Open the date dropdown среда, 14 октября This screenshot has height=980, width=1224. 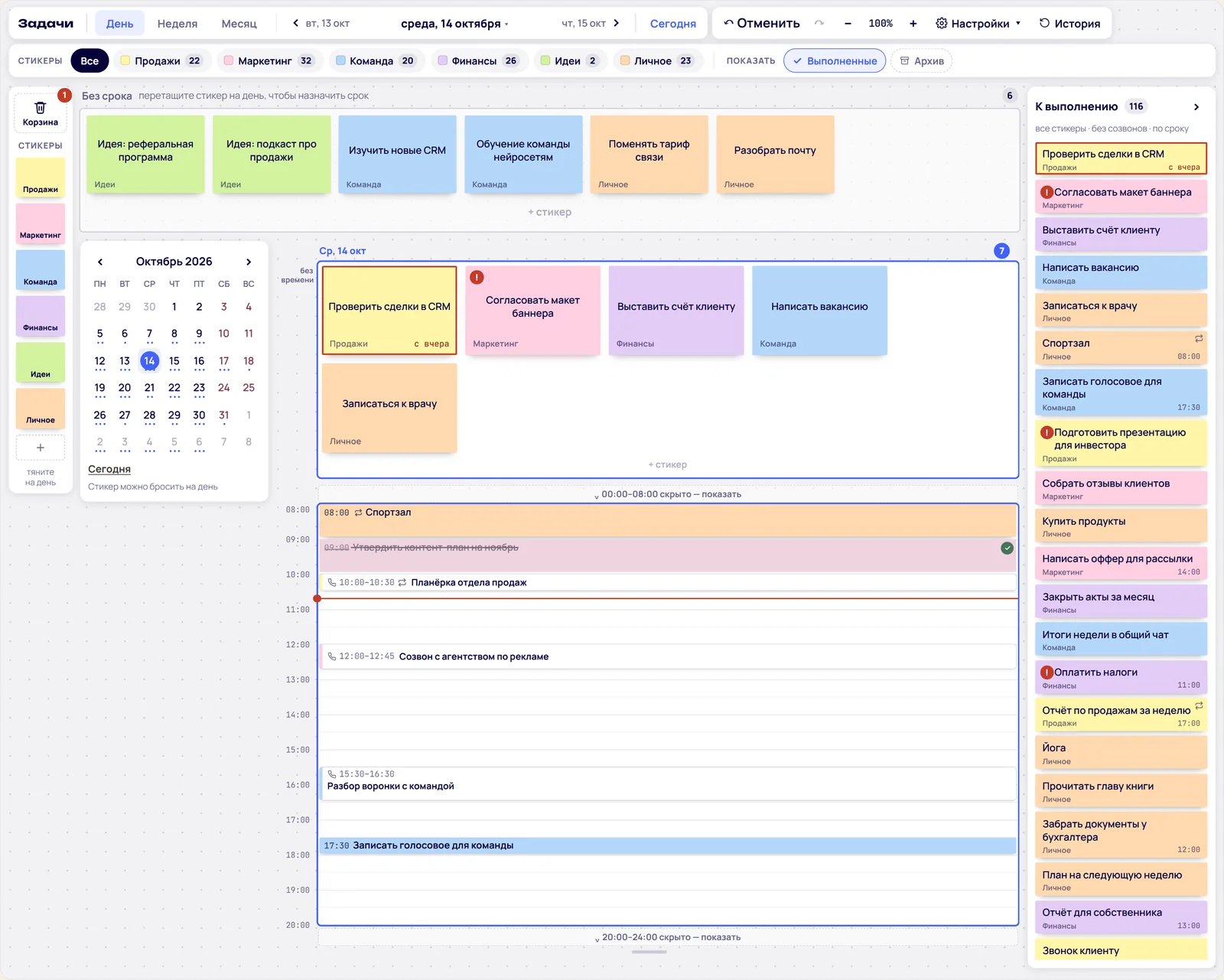point(454,24)
